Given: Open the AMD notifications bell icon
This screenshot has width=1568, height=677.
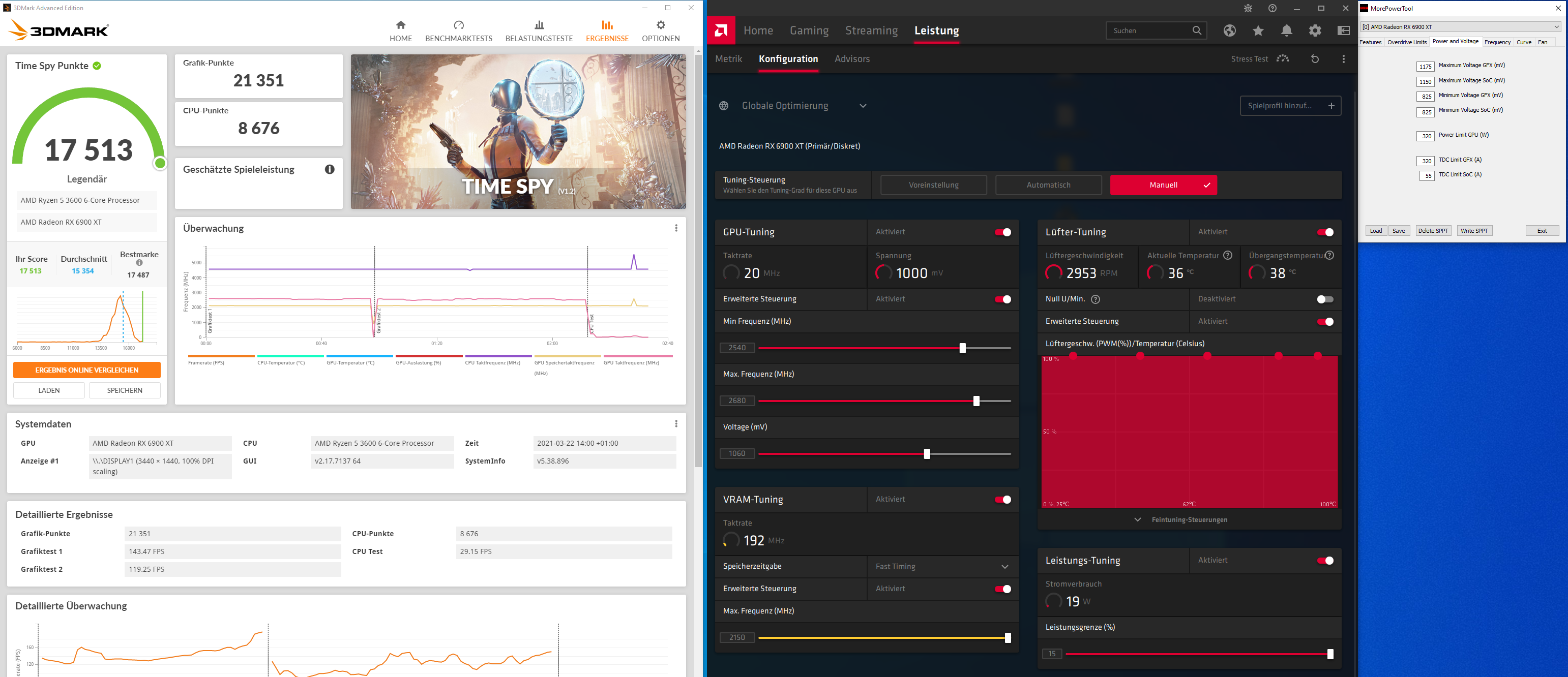Looking at the screenshot, I should tap(1286, 30).
